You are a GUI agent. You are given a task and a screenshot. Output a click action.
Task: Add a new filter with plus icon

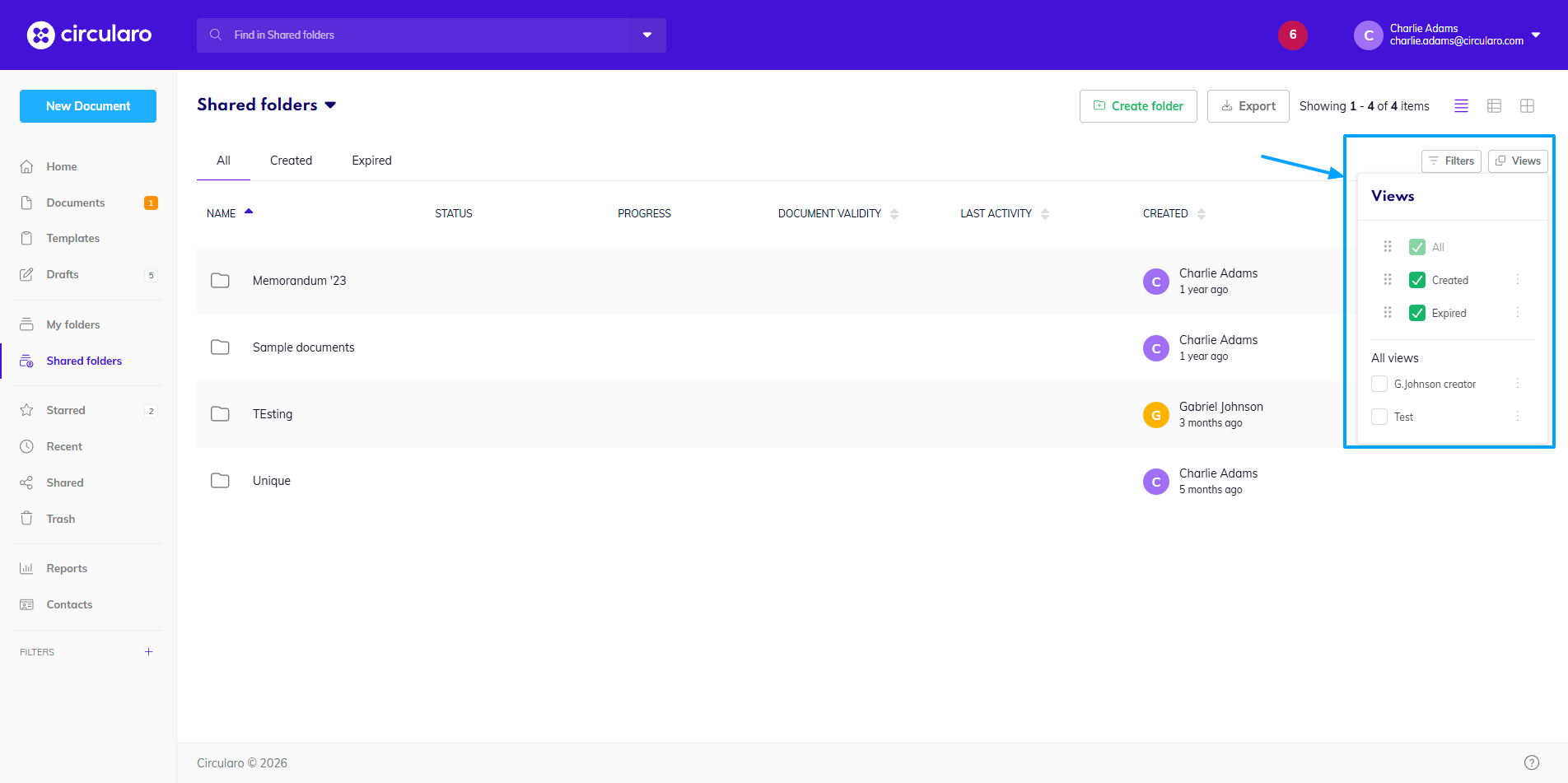pyautogui.click(x=148, y=652)
